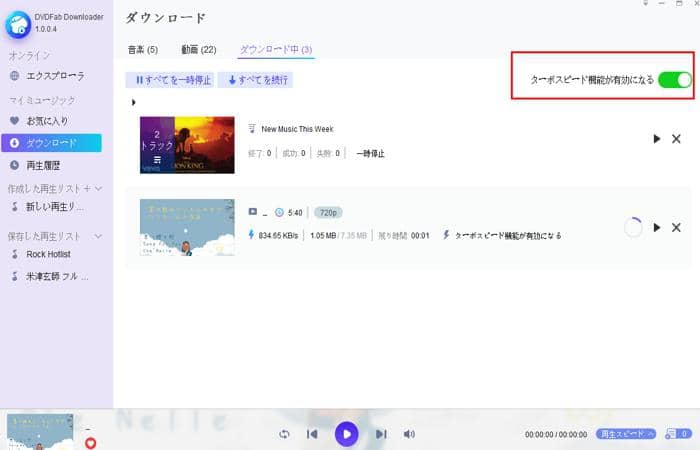Click the お気に入り heart icon in sidebar
The width and height of the screenshot is (700, 450).
[x=14, y=121]
